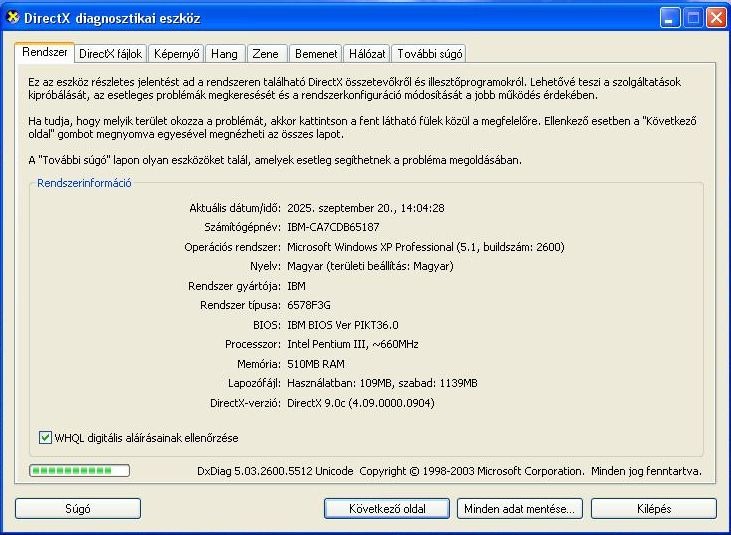Click the Rendszerinformáció group label

(x=84, y=183)
